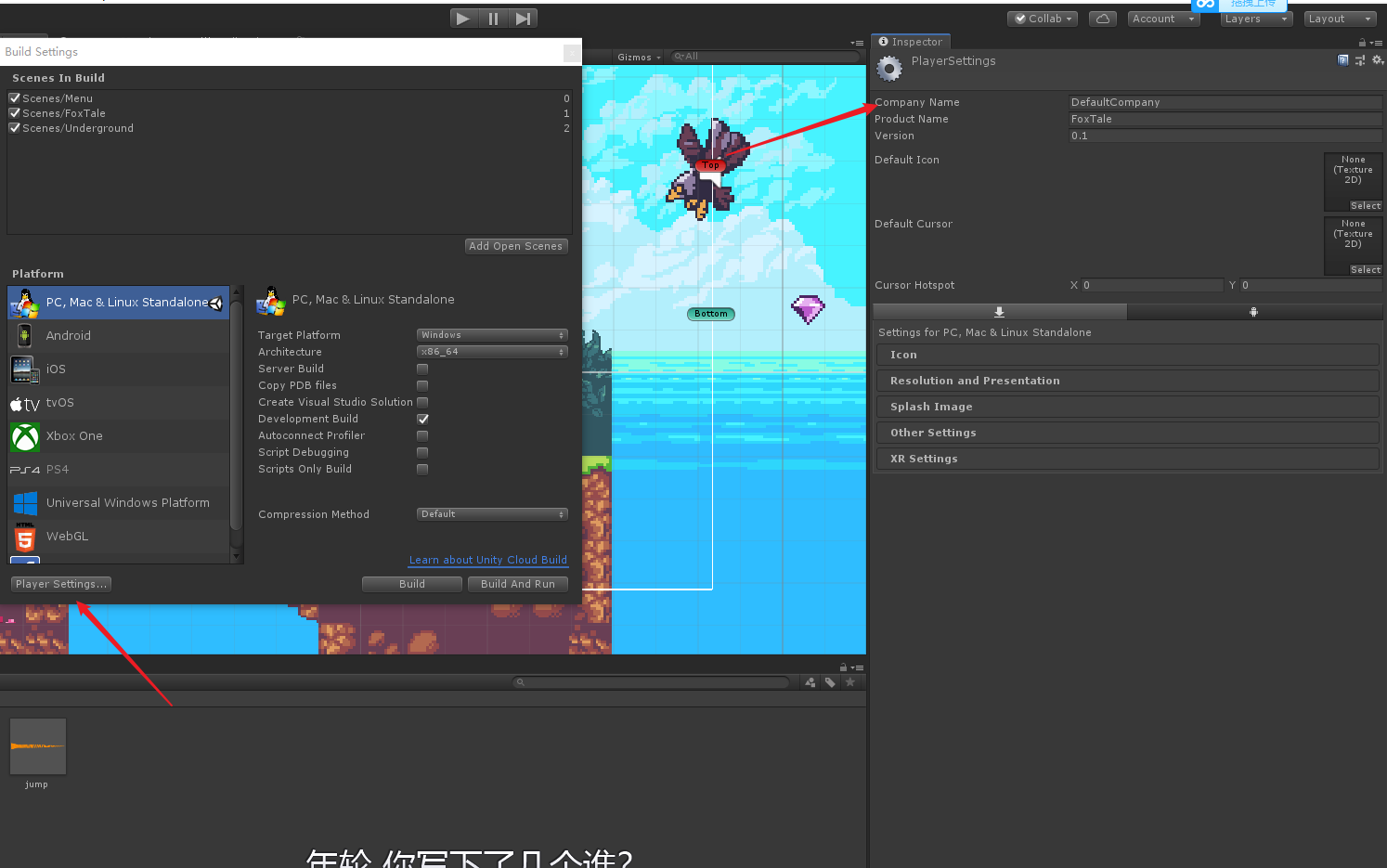Open the Compression Method dropdown
The image size is (1387, 868).
(492, 514)
